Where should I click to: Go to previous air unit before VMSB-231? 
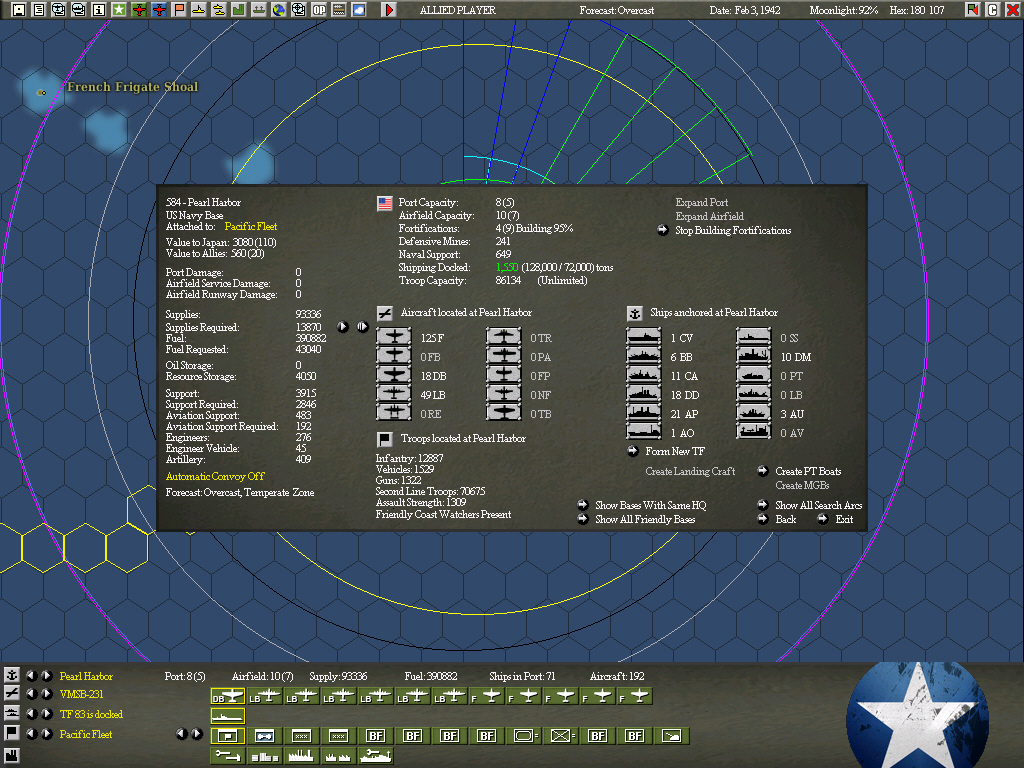[31, 694]
